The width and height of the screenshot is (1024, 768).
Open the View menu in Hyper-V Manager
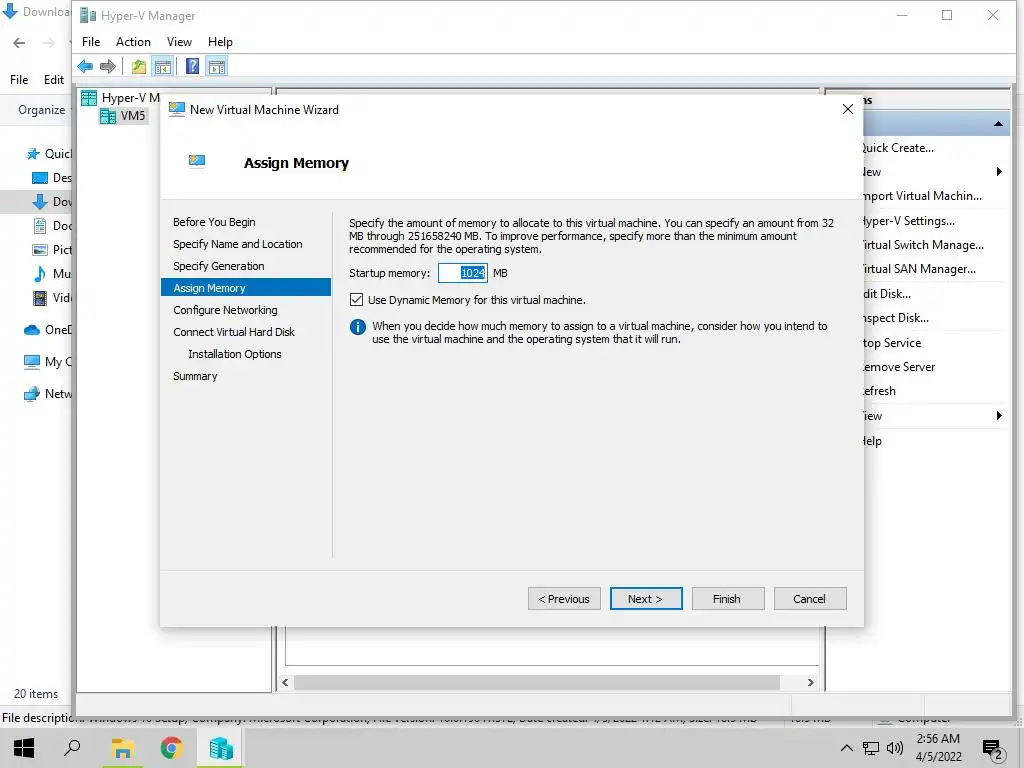point(179,42)
